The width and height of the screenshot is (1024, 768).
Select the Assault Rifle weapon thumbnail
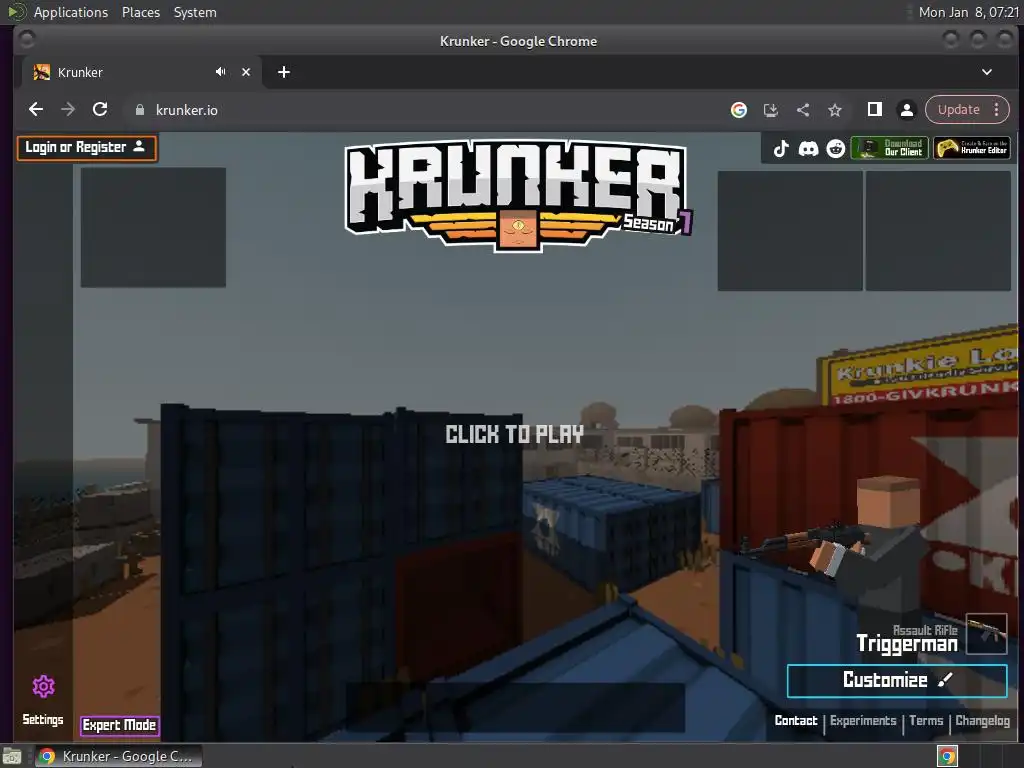pos(986,633)
